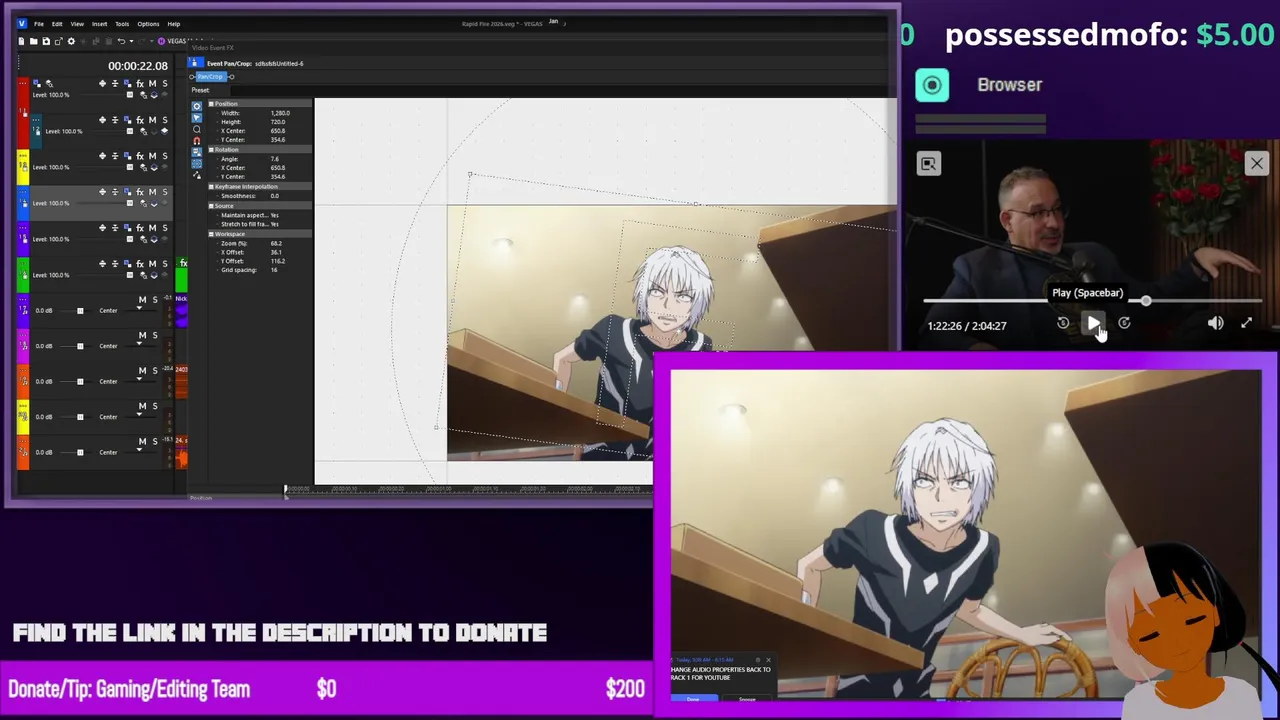
Task: Click the Pan/Crop chain node
Action: point(210,77)
